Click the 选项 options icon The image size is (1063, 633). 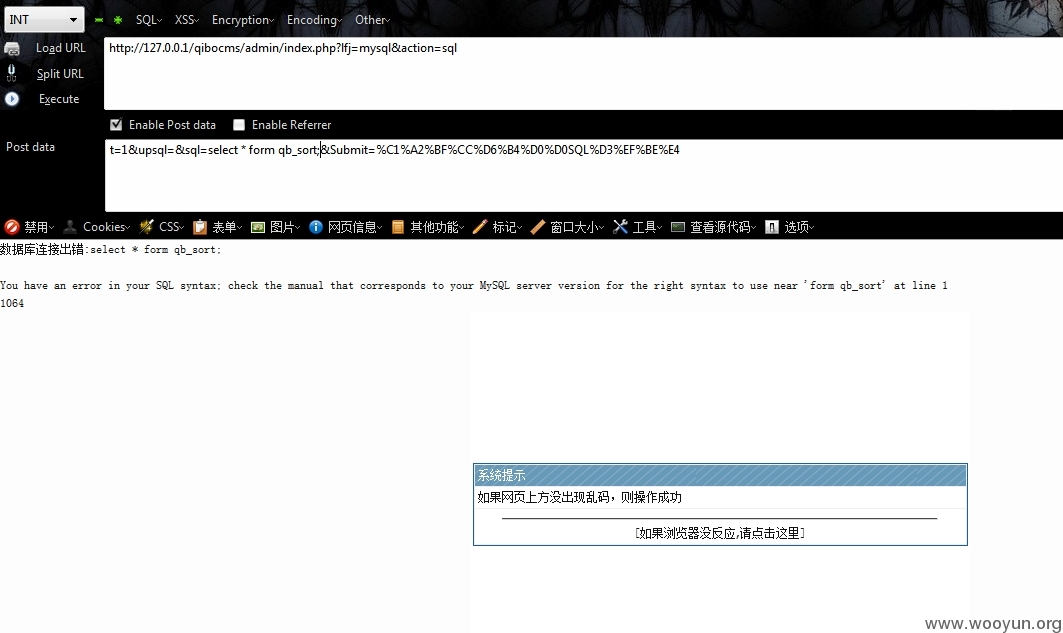771,227
